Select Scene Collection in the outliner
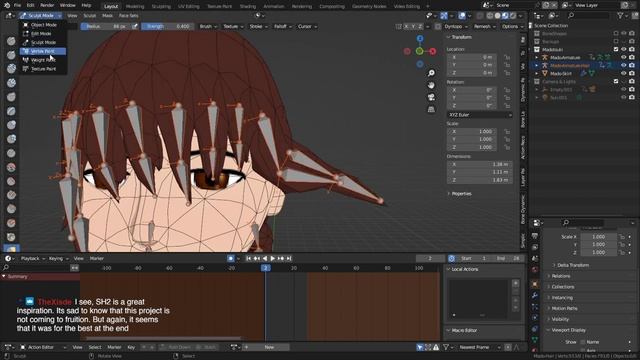The height and width of the screenshot is (360, 640). click(x=551, y=25)
